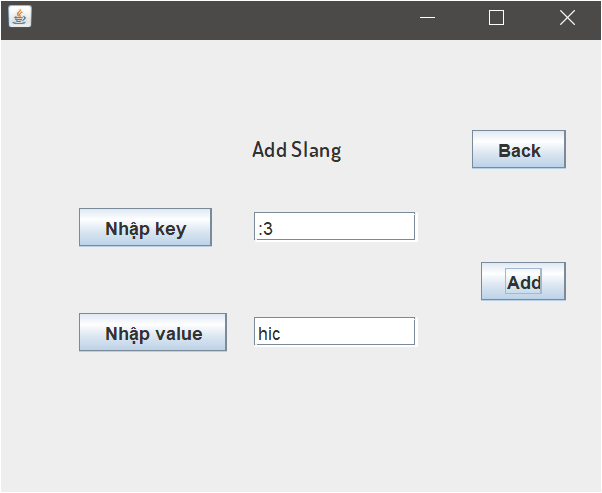Click the "Add Slang" heading text
Viewport: 602px width, 493px height.
tap(297, 150)
